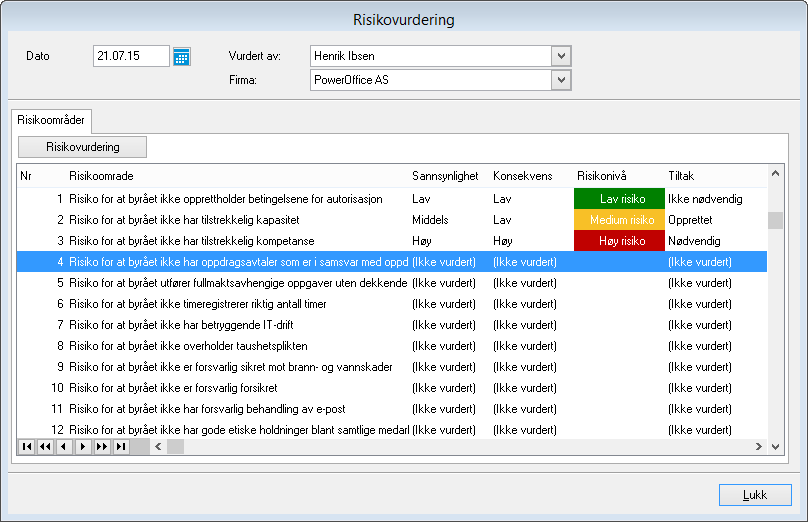Click the Sannsynlighet column header
The height and width of the screenshot is (522, 808).
(445, 176)
